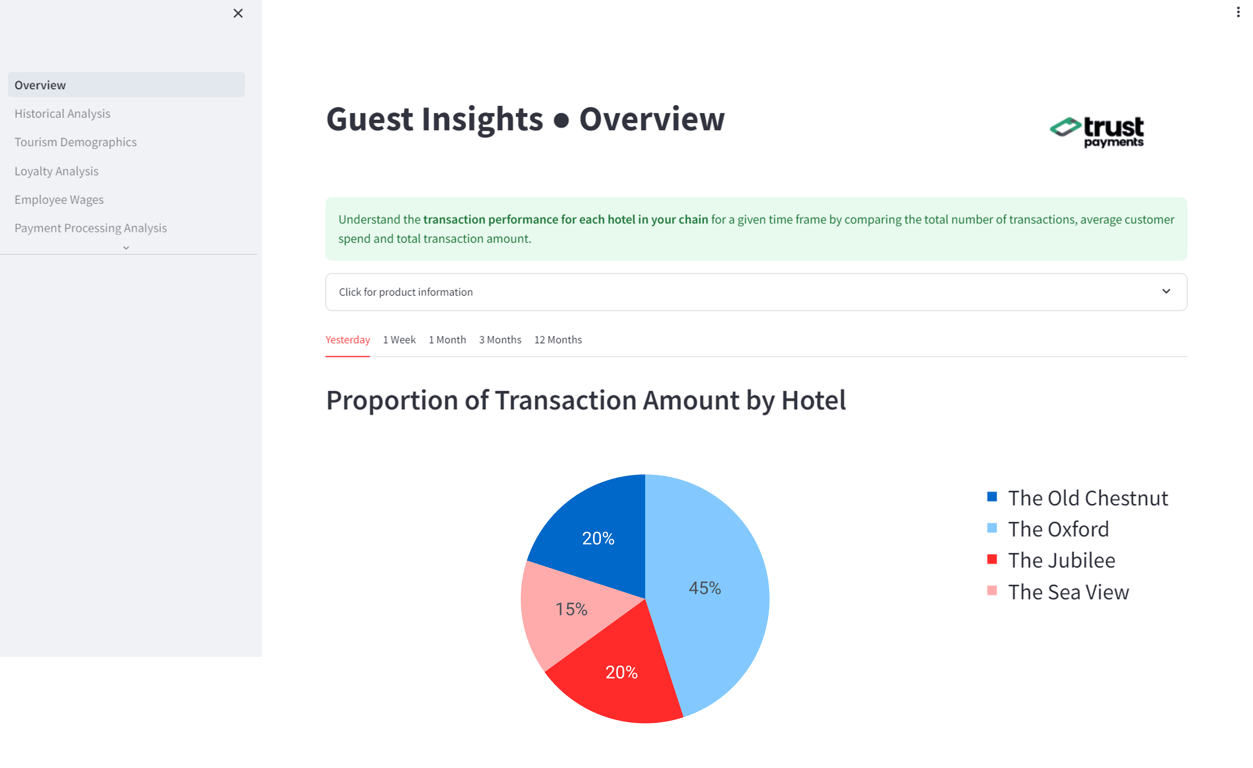Switch to the 1 Week tab
The image size is (1253, 768).
pyautogui.click(x=399, y=340)
